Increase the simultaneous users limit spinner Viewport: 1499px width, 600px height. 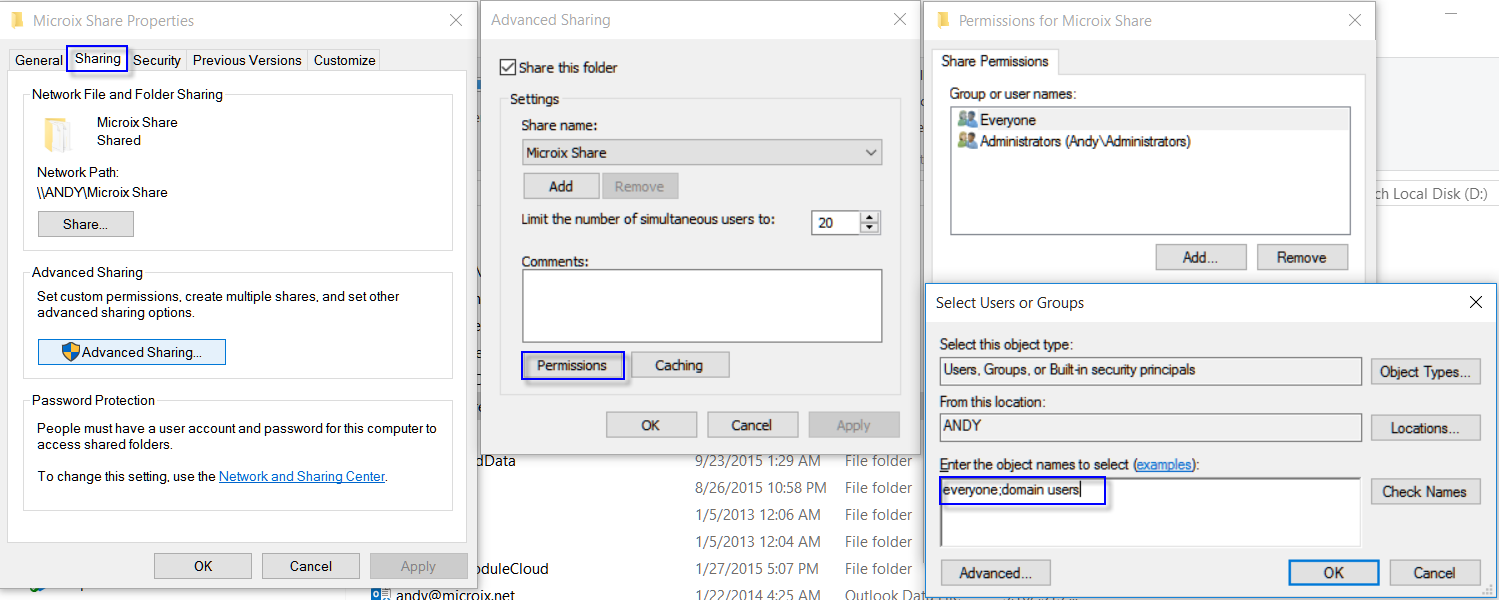pos(870,217)
